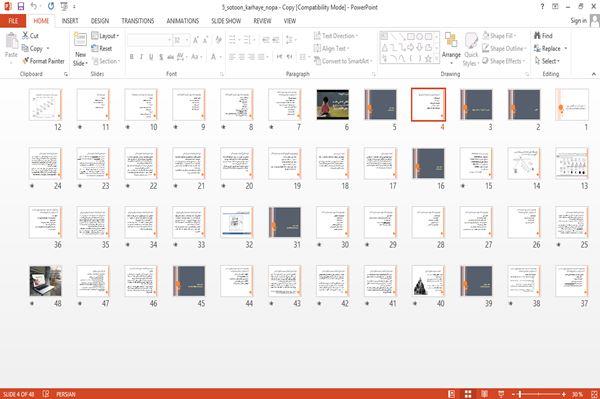
Task: Open the Align Text dropdown
Action: [331, 48]
